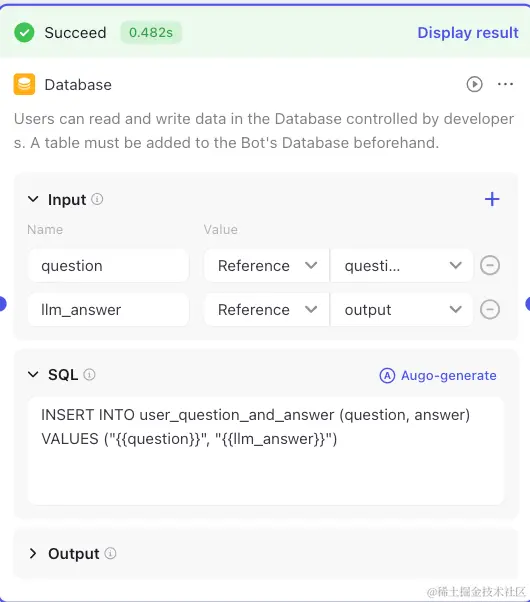Image resolution: width=530 pixels, height=602 pixels.
Task: Click the Augo-generate circled A icon
Action: 387,375
